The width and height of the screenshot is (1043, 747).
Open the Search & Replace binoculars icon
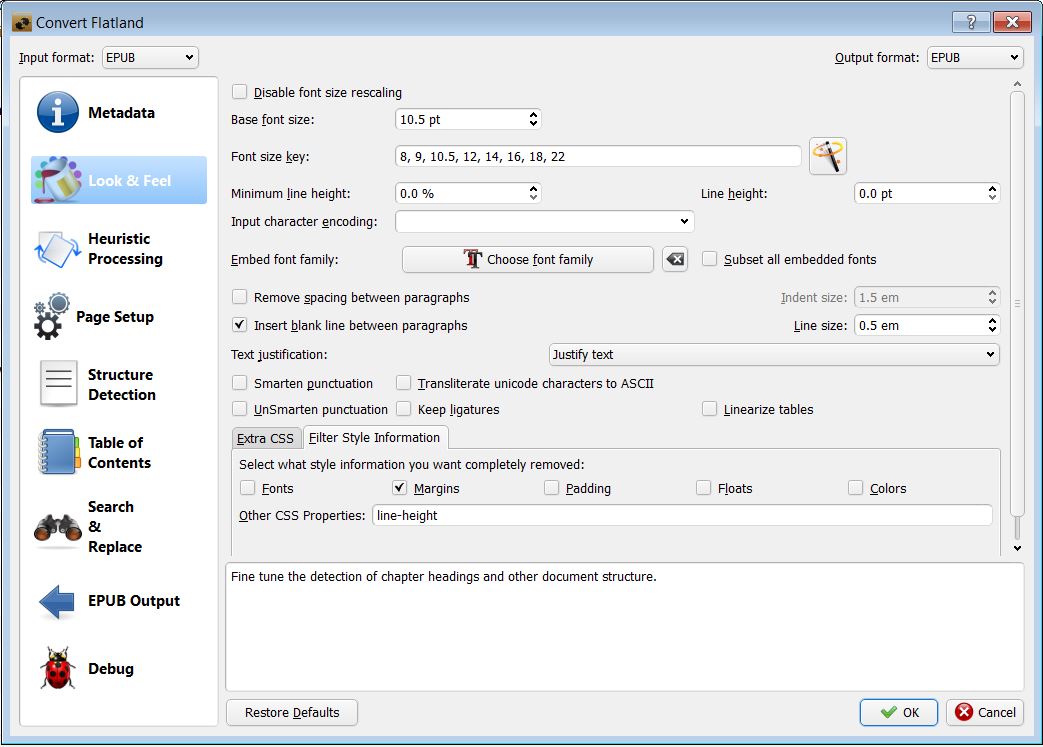tap(58, 527)
